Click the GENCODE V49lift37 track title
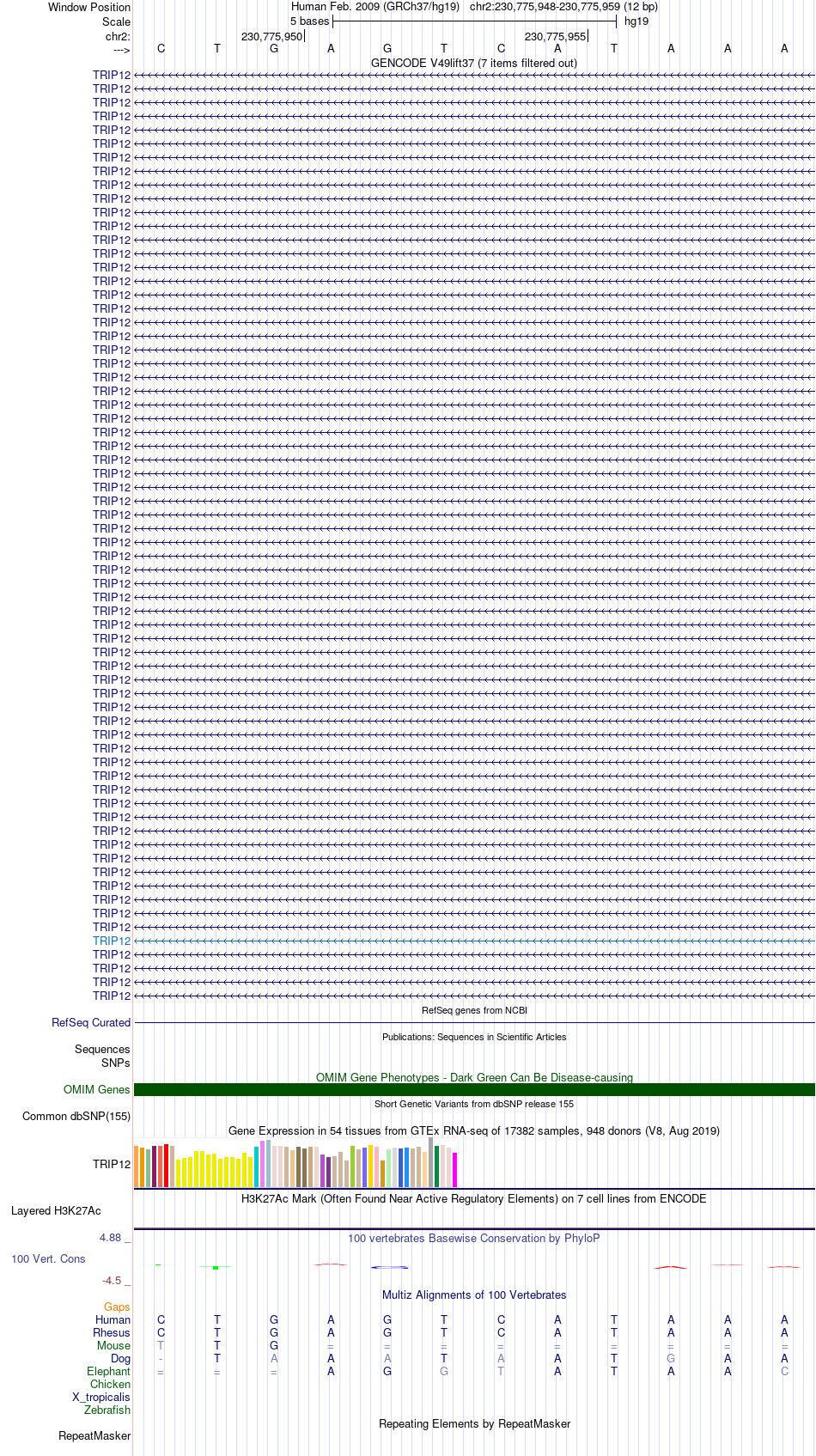This screenshot has width=816, height=1456. 474,63
